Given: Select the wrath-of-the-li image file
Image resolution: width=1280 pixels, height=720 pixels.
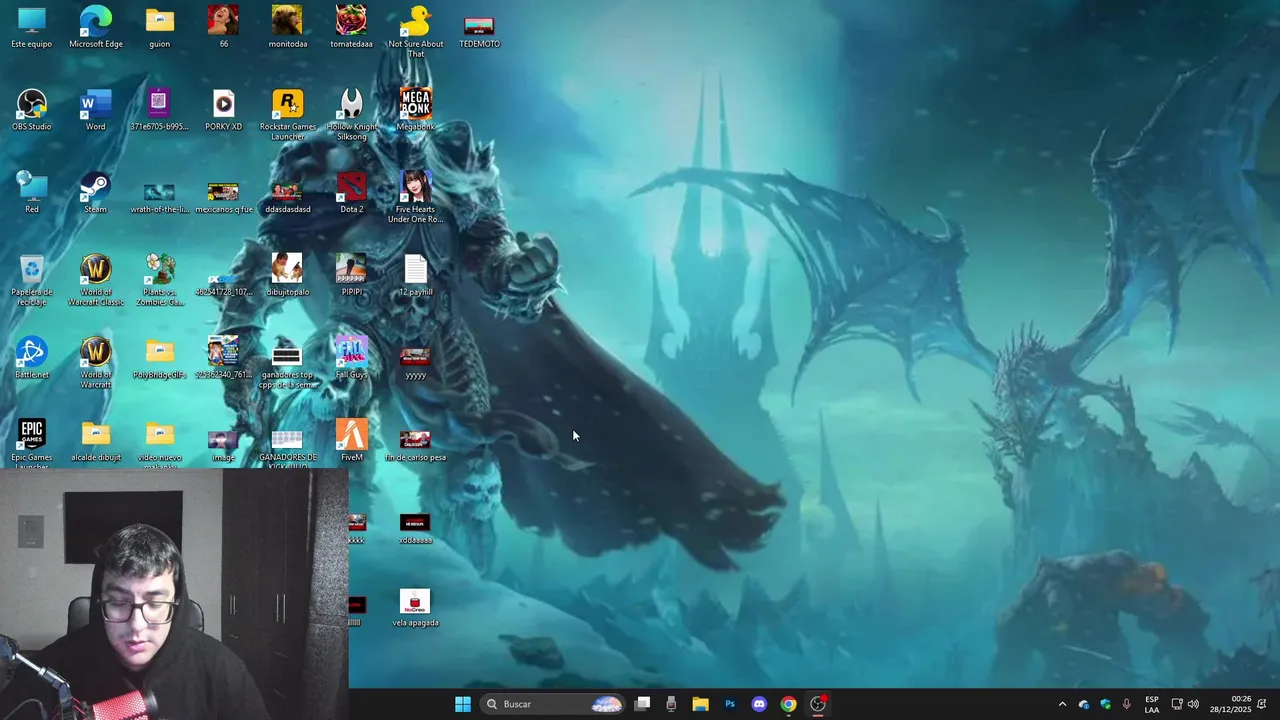Looking at the screenshot, I should tap(159, 197).
